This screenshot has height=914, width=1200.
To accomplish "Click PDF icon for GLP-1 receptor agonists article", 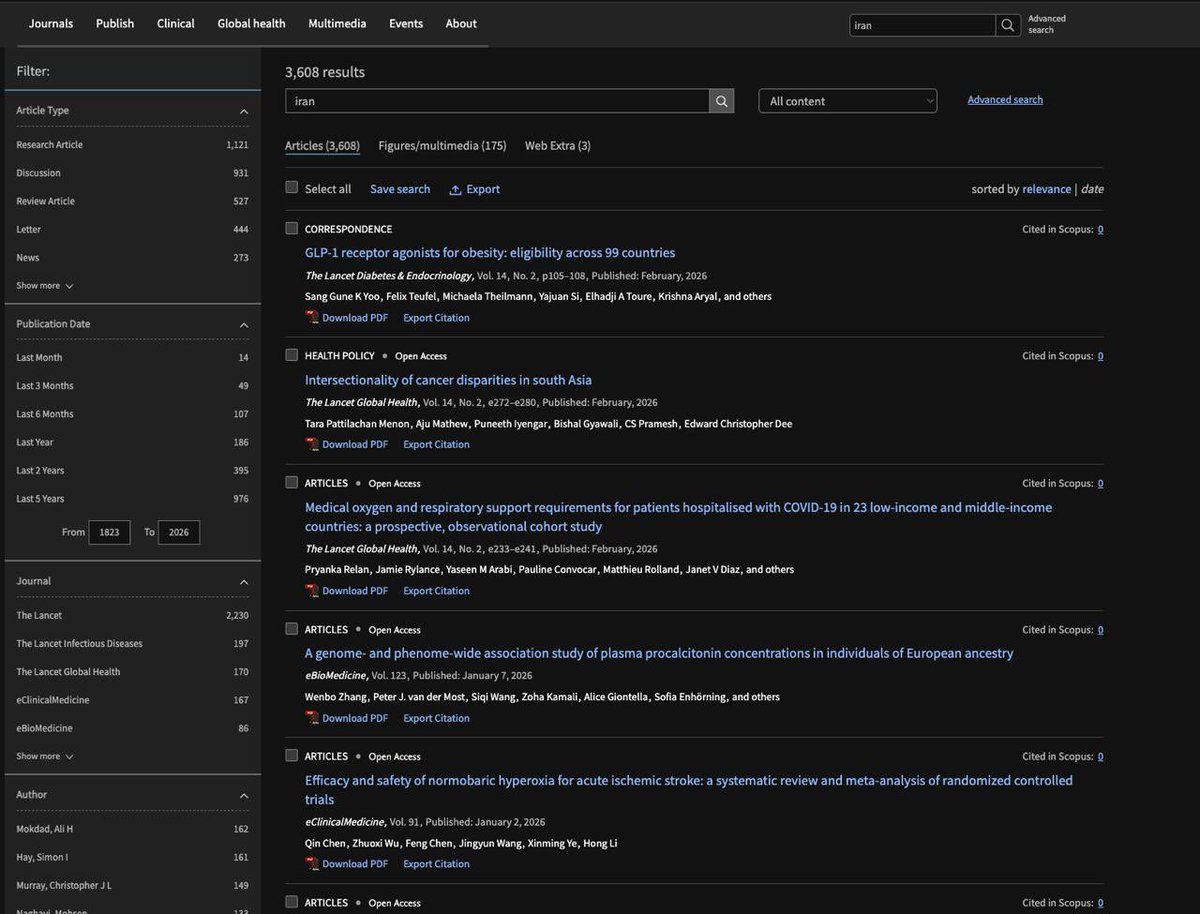I will coord(312,318).
